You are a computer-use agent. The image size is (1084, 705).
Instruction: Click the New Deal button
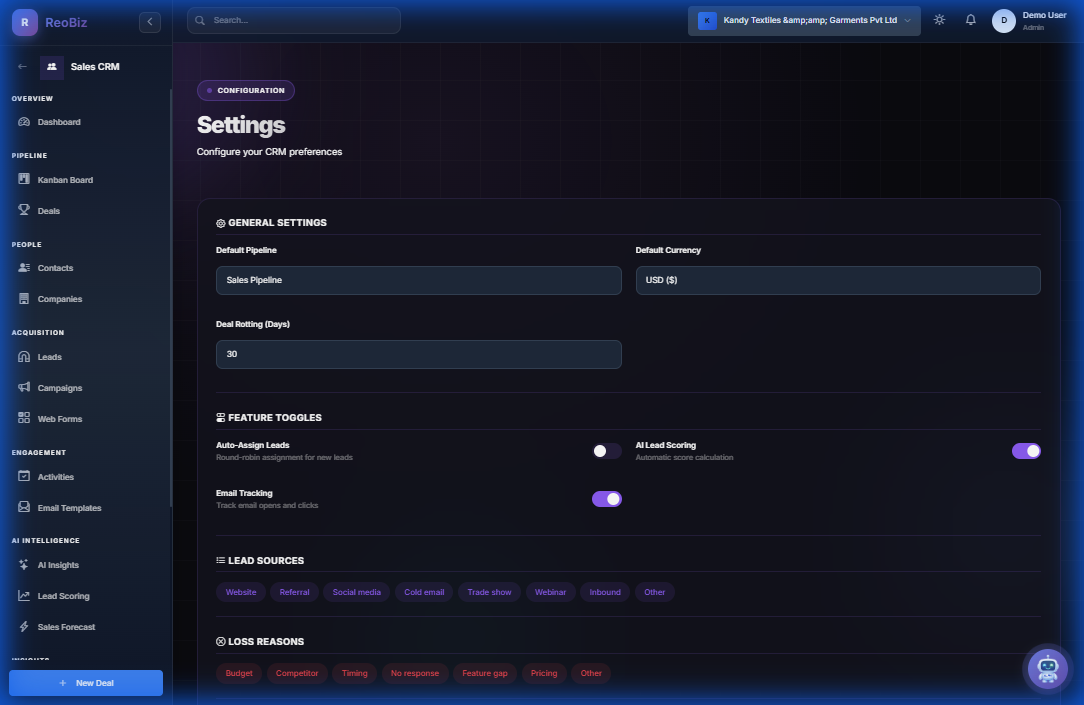(x=85, y=682)
